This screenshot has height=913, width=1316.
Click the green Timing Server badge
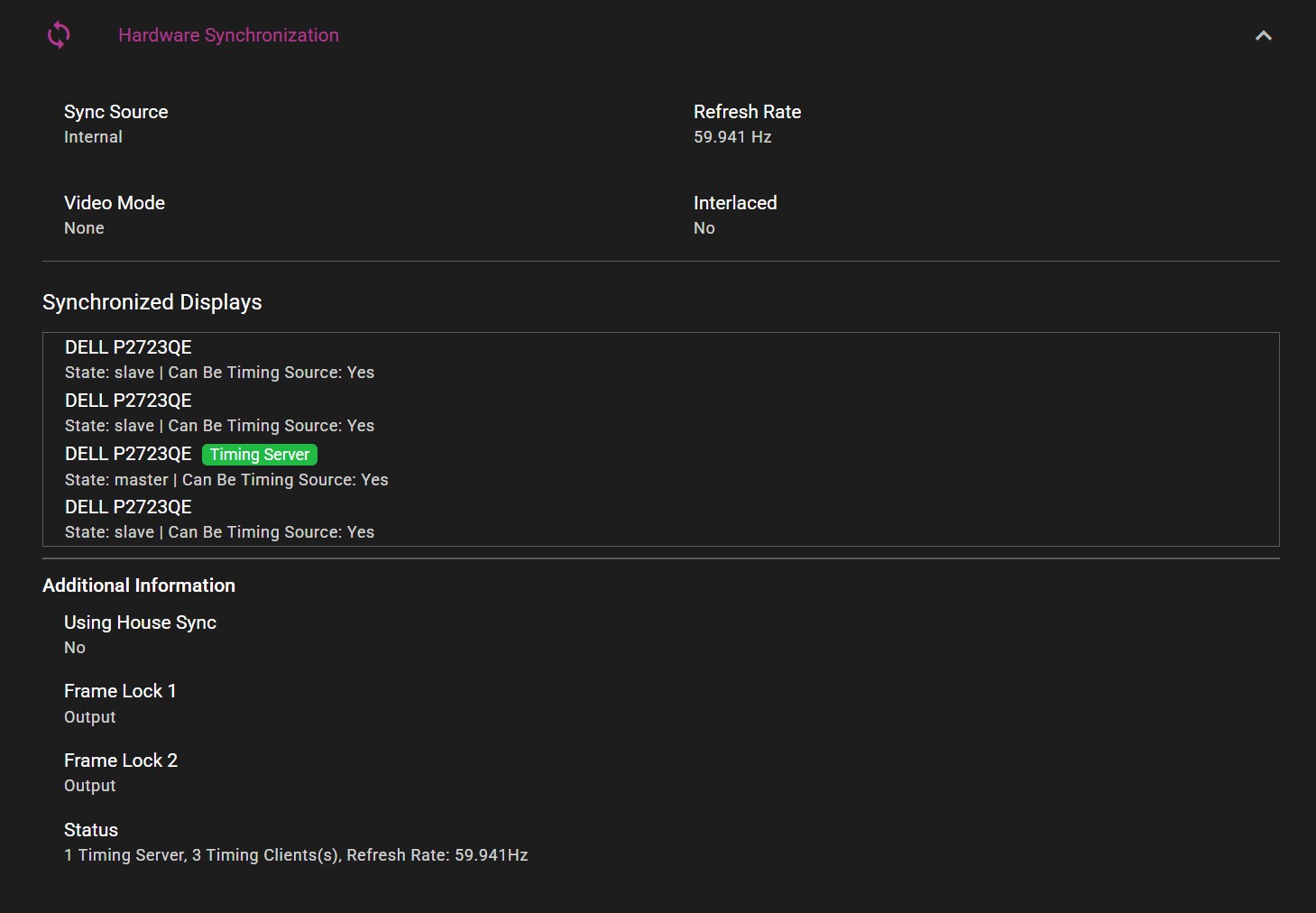click(260, 455)
